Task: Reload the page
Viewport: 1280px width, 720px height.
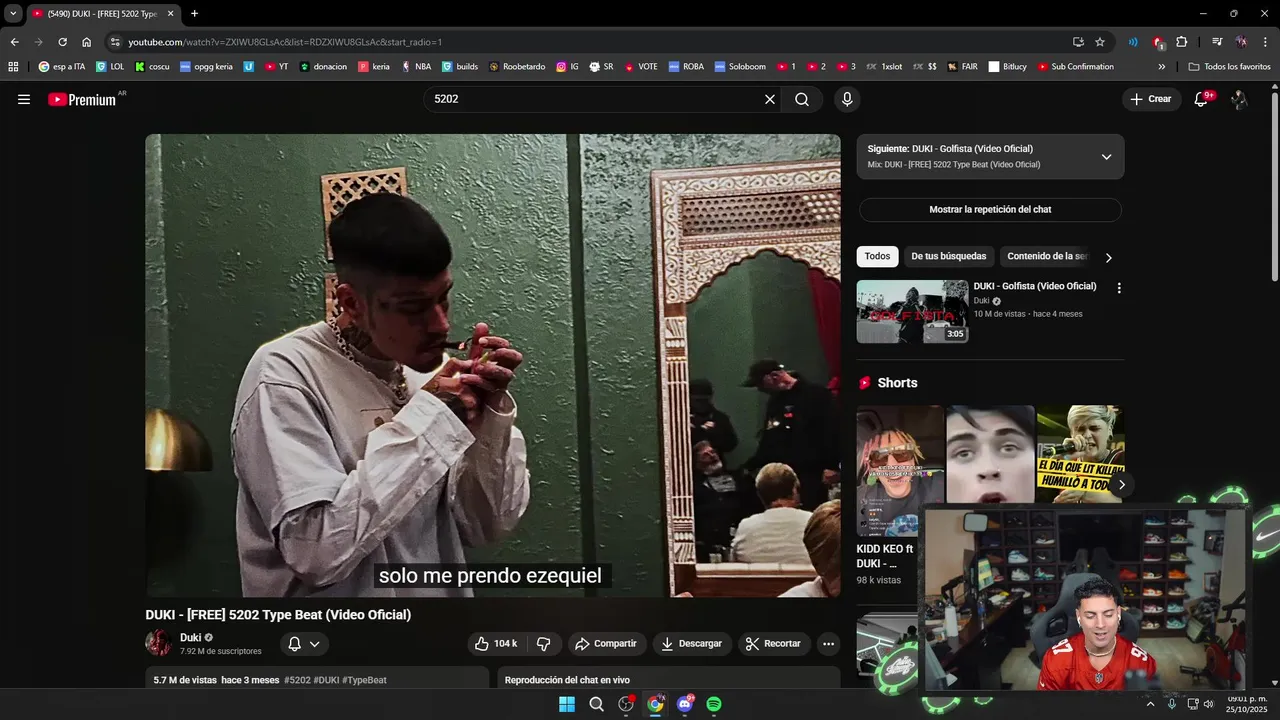Action: pos(62,42)
